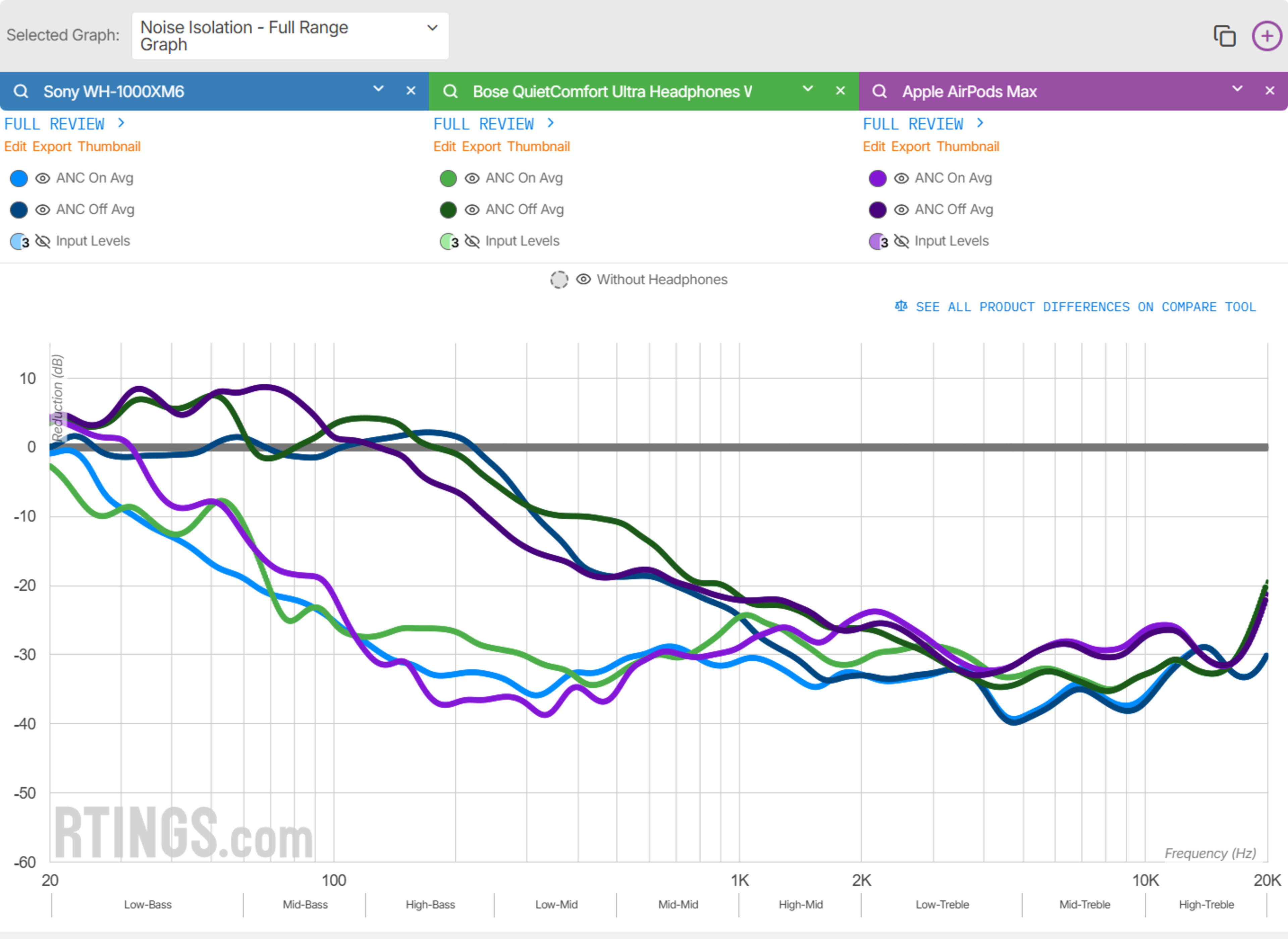The height and width of the screenshot is (939, 1288).
Task: Click the purple add product plus icon
Action: pos(1267,36)
